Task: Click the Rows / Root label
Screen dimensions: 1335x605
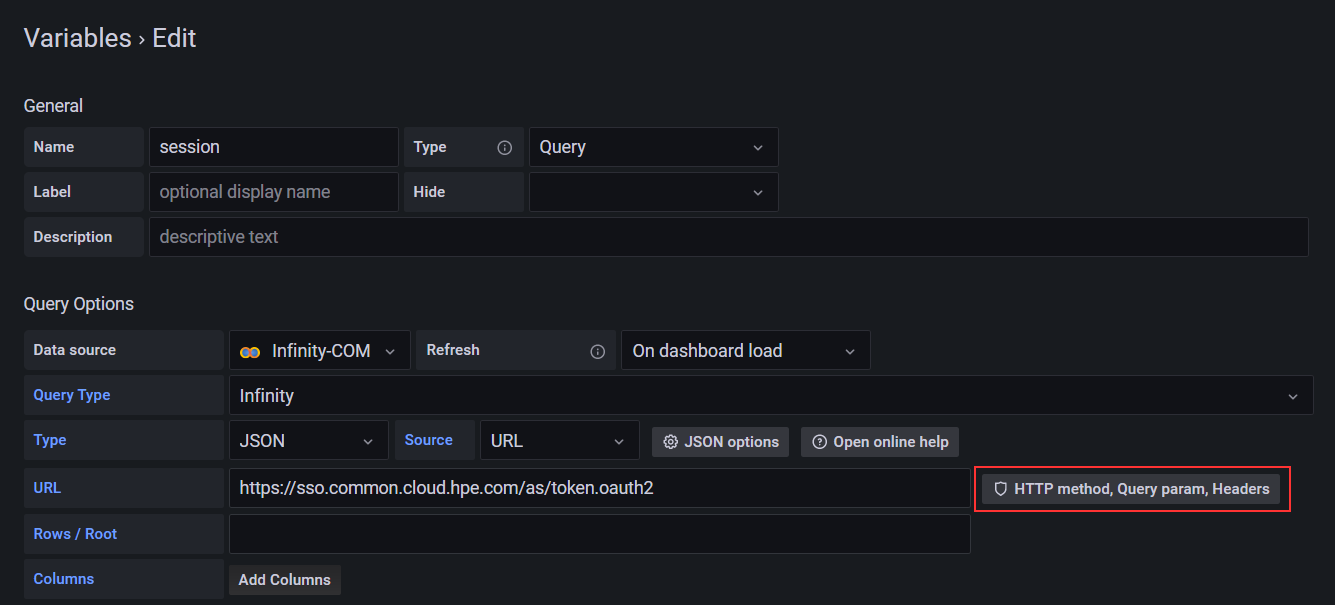Action: click(75, 533)
